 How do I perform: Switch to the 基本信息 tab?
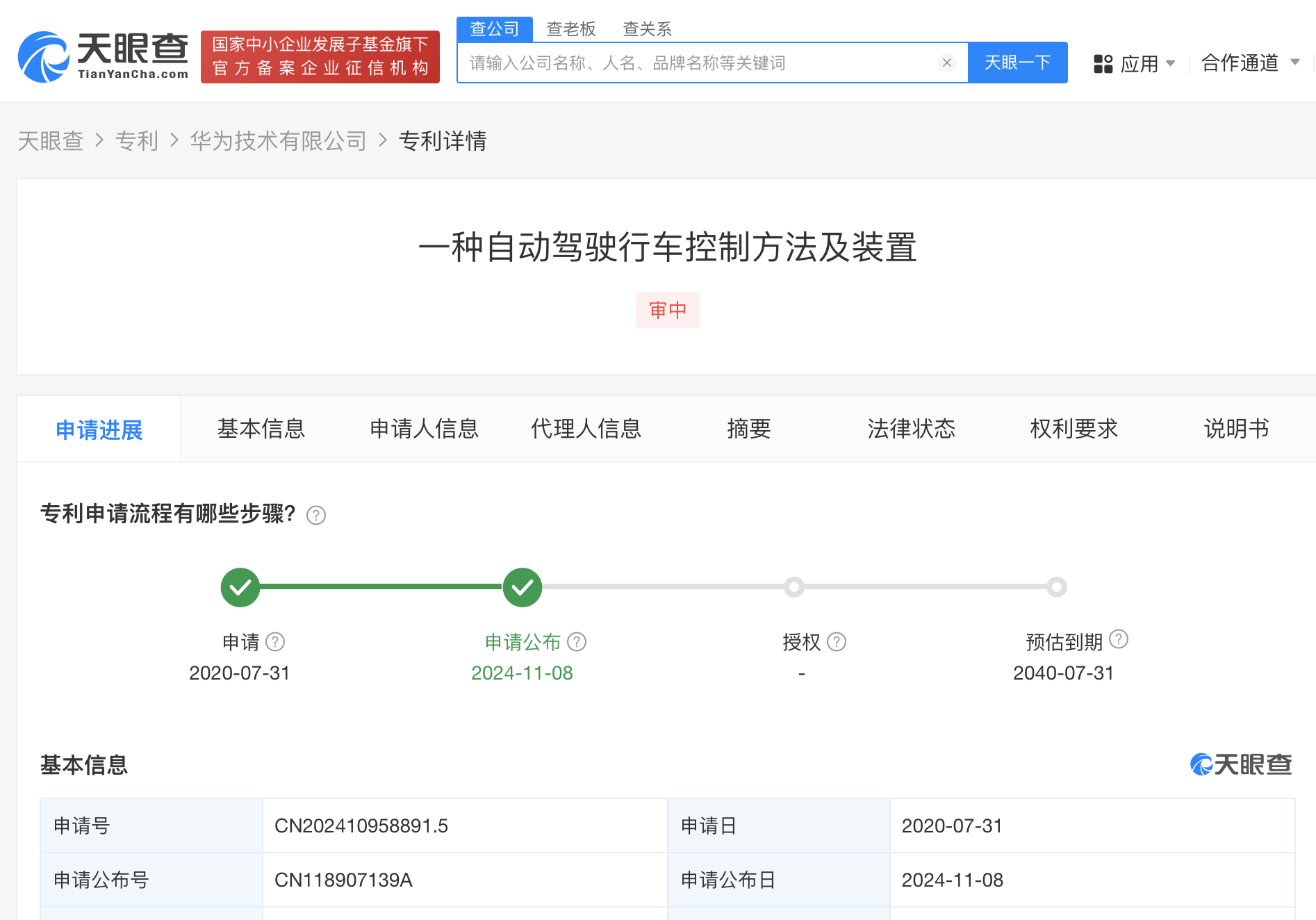click(x=261, y=429)
